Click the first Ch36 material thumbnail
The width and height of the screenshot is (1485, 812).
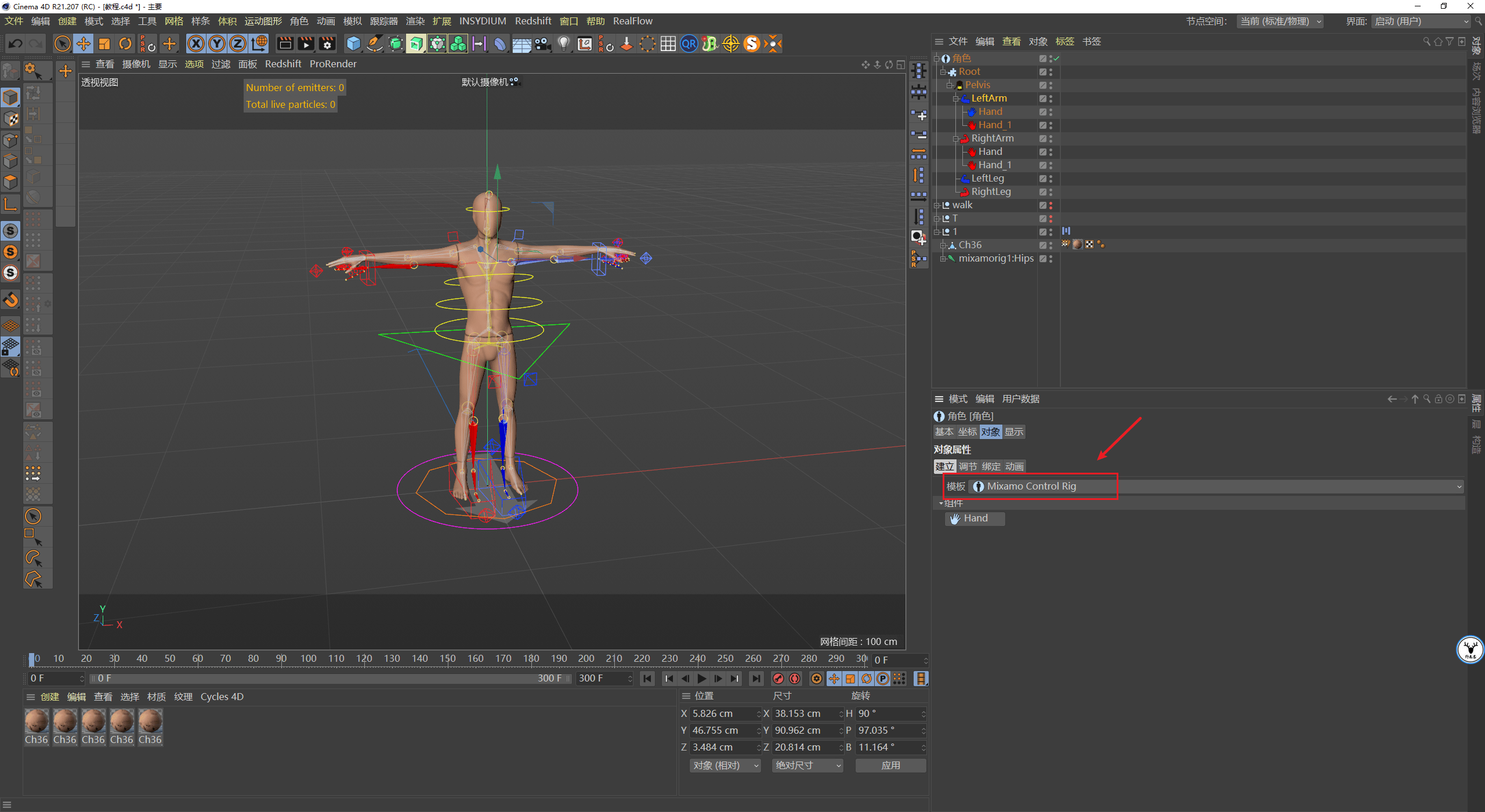point(37,722)
